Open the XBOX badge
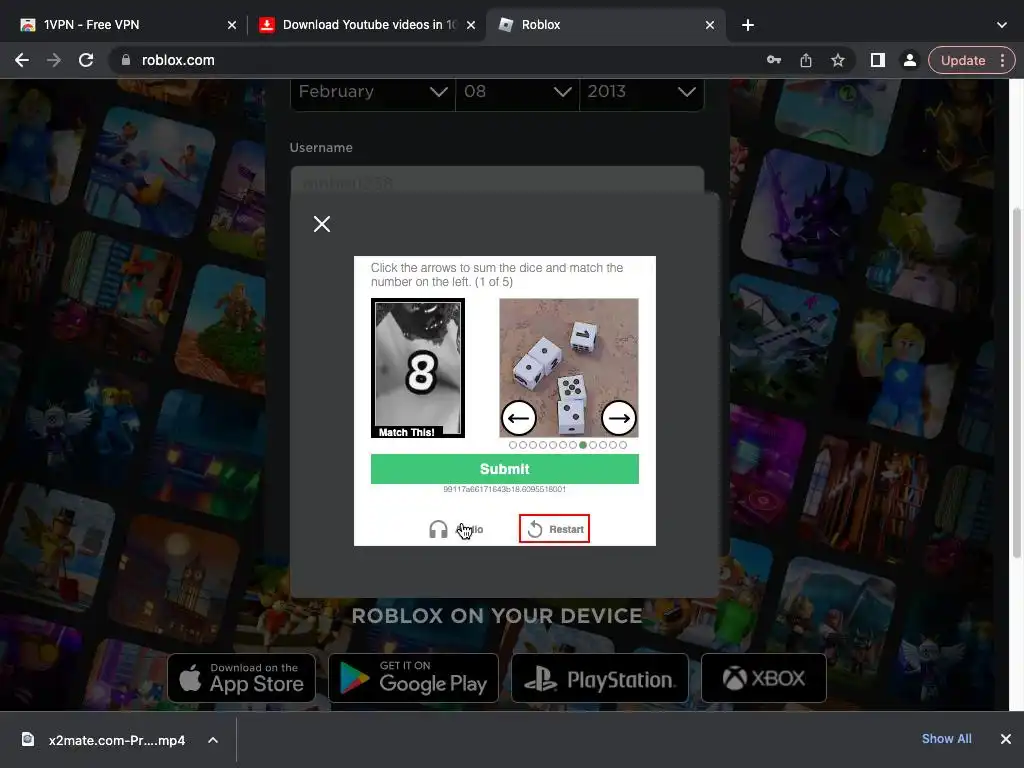 tap(763, 678)
